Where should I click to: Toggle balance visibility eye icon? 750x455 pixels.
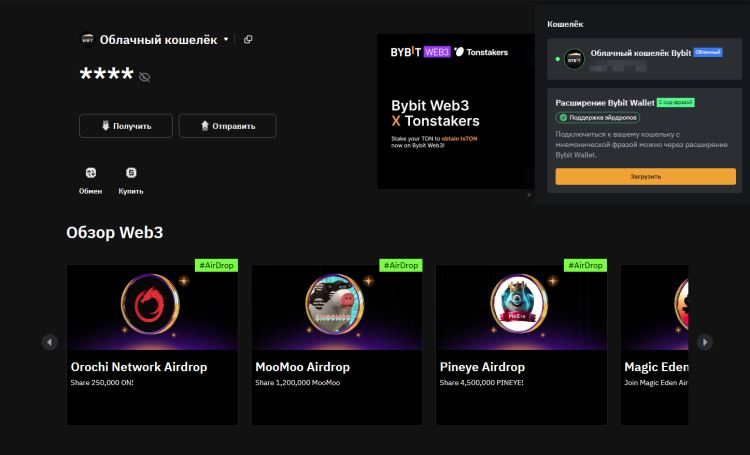coord(144,77)
